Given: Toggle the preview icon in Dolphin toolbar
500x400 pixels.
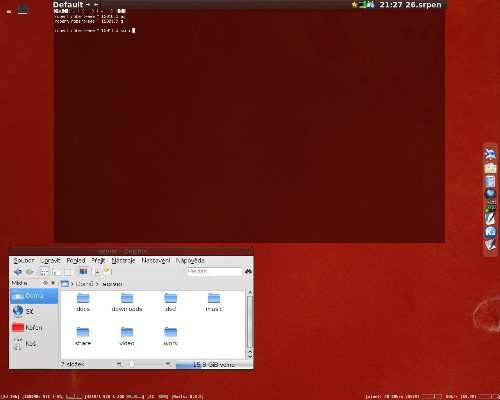Looking at the screenshot, I should pyautogui.click(x=83, y=272).
